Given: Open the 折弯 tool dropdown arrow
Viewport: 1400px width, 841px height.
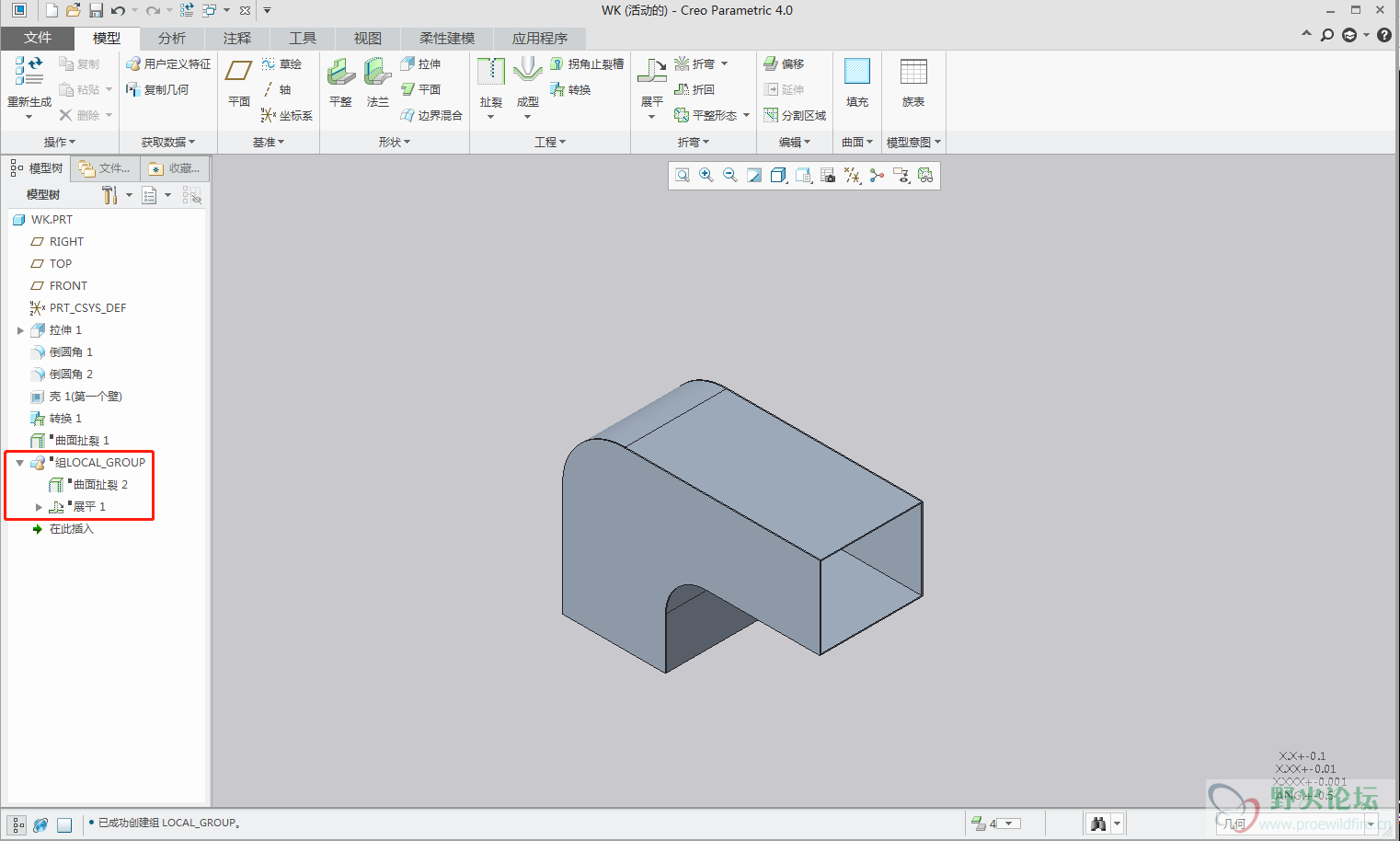Looking at the screenshot, I should pyautogui.click(x=725, y=63).
